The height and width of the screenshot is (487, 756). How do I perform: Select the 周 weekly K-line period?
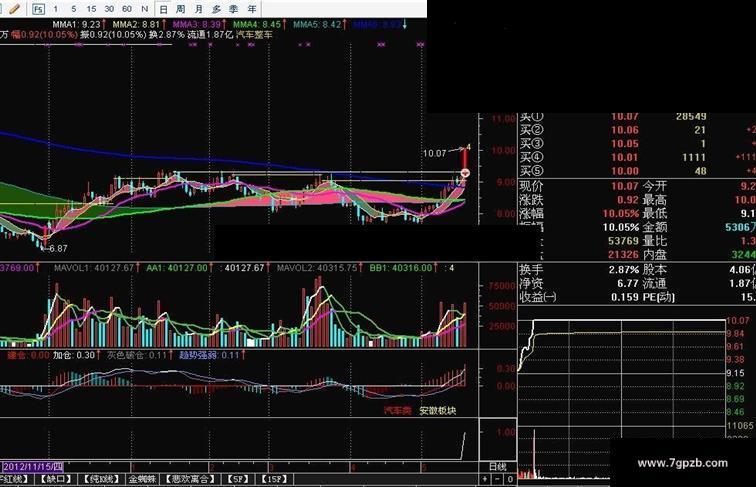[x=180, y=9]
